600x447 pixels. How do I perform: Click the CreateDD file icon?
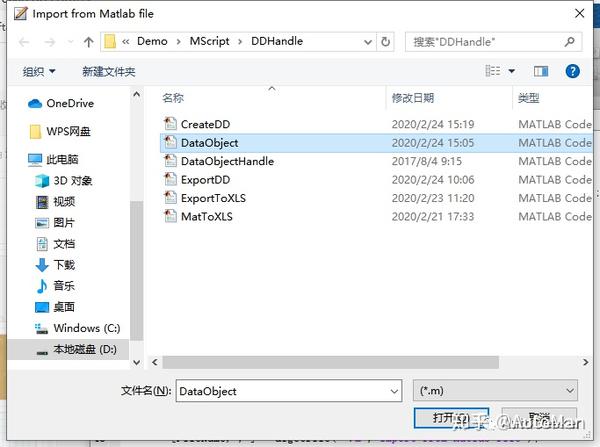click(170, 124)
